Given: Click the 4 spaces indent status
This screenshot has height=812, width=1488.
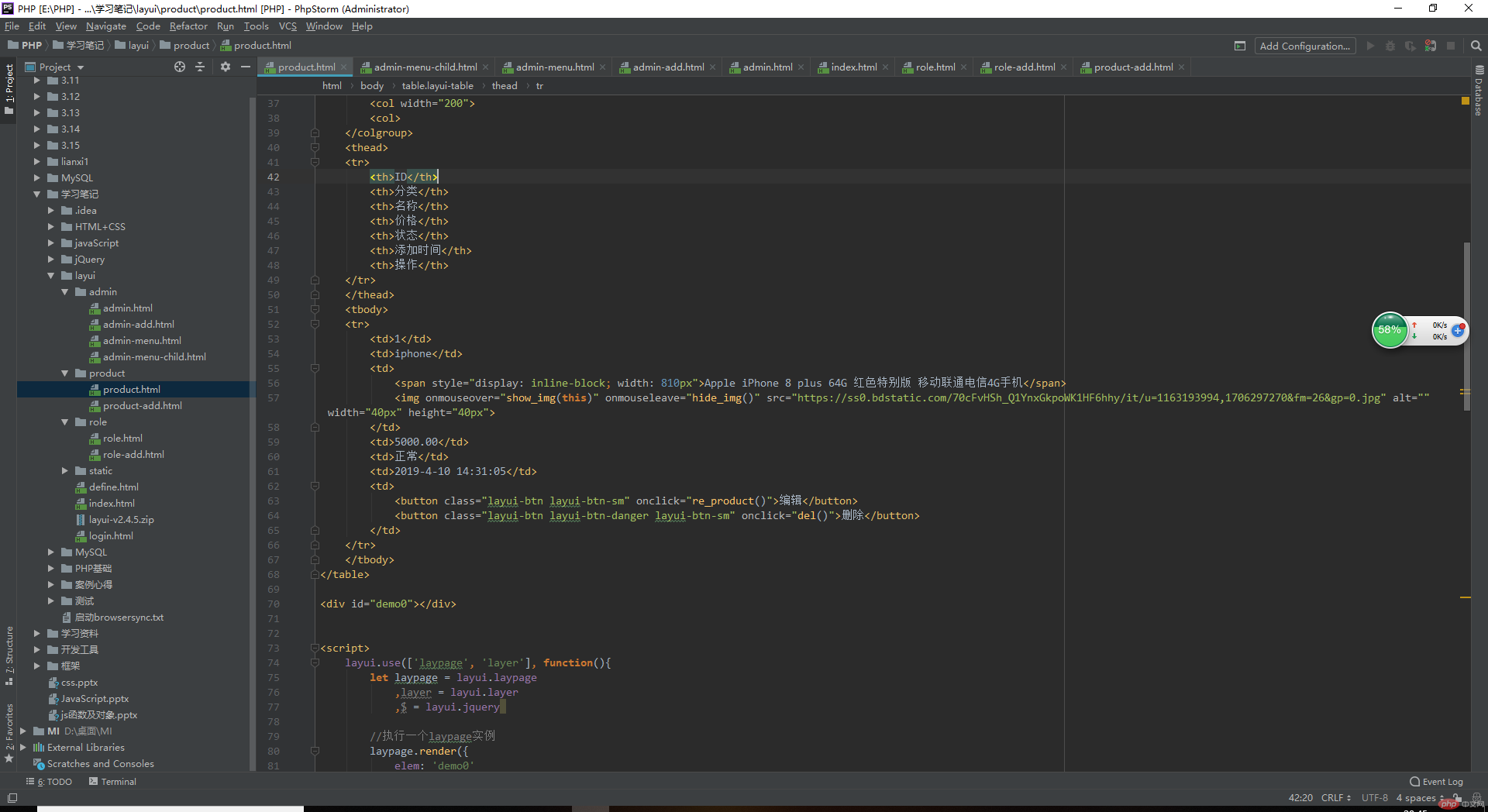Looking at the screenshot, I should tap(1419, 798).
